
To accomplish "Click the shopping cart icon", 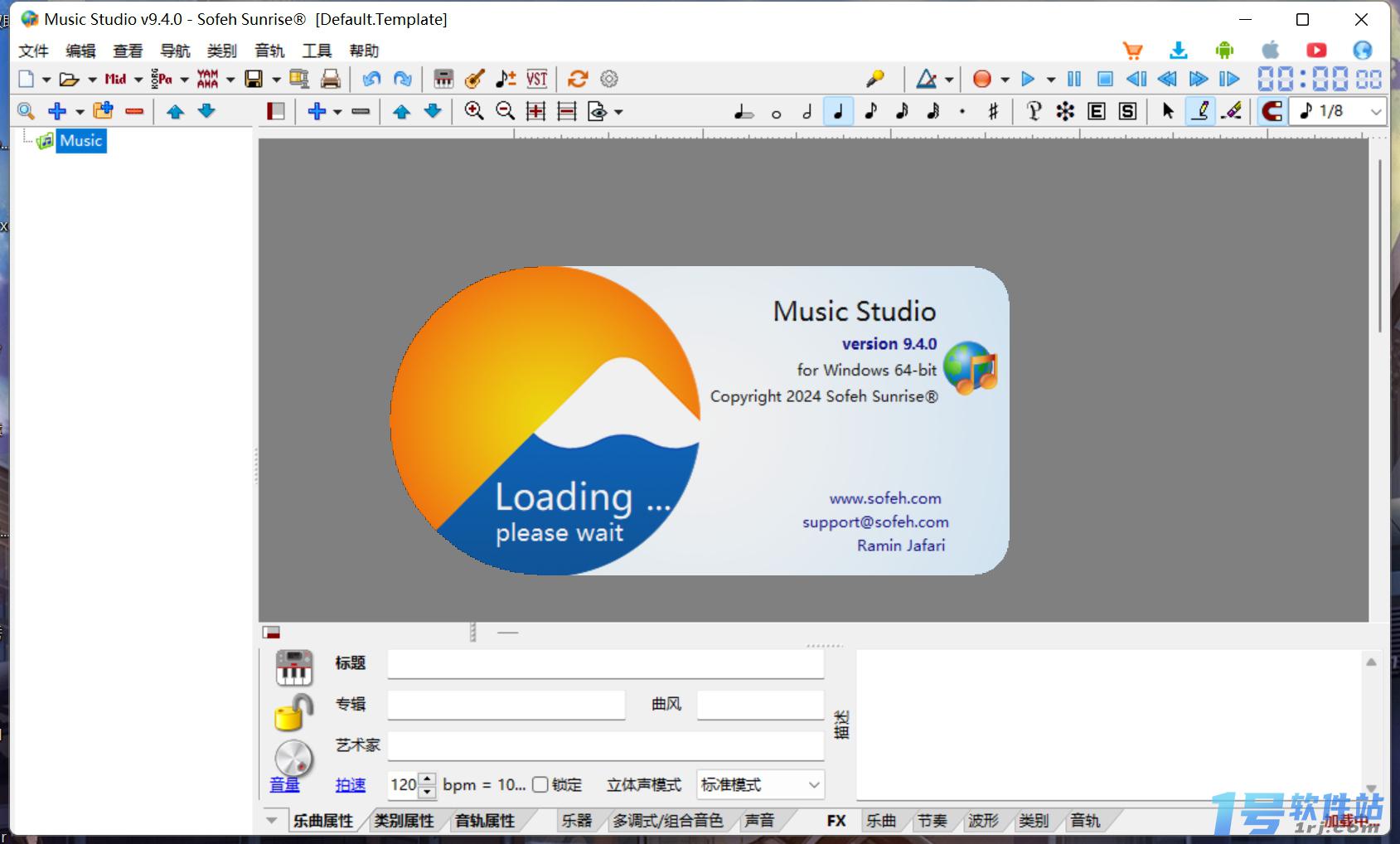I will (x=1132, y=51).
